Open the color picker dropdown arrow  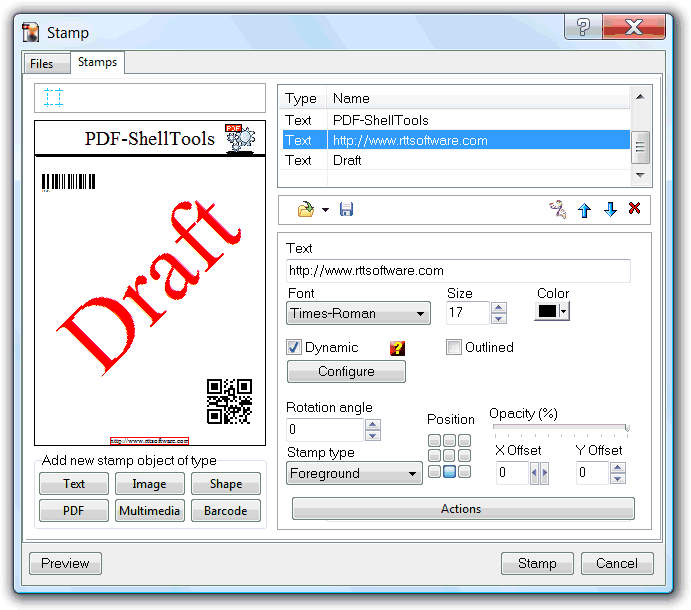tap(564, 312)
